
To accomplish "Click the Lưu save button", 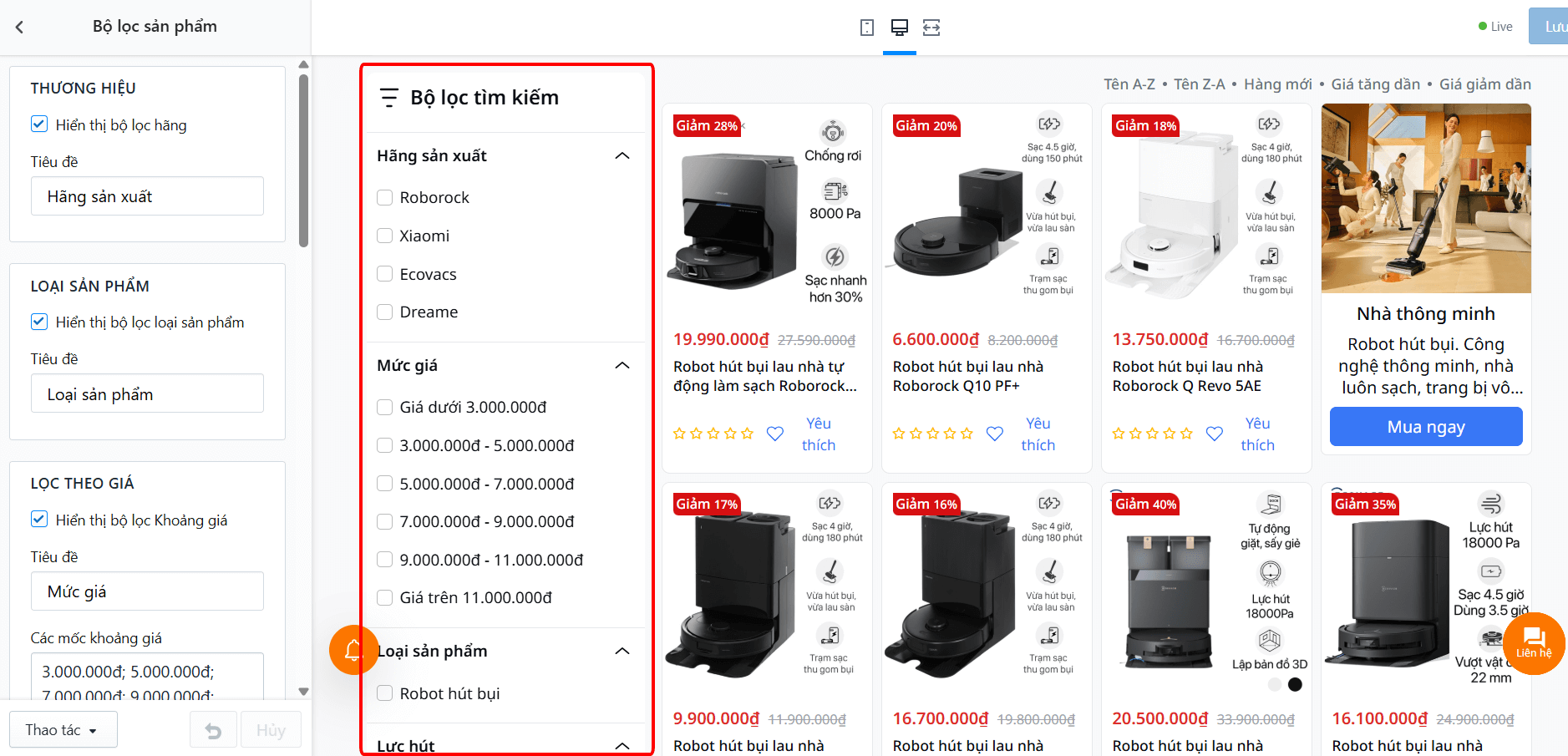I will [1549, 27].
